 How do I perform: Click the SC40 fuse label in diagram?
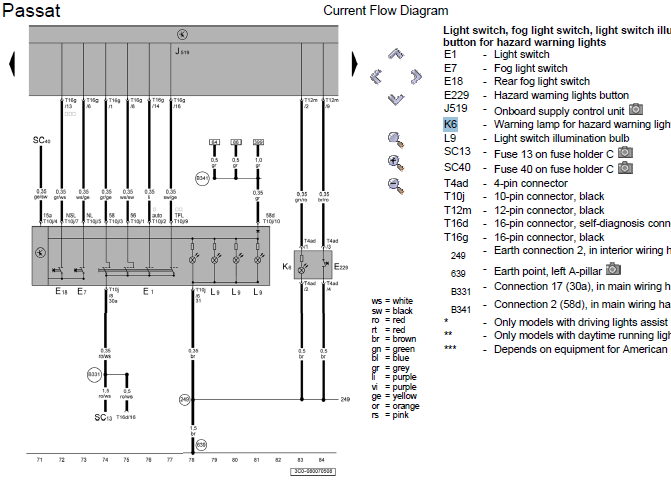[x=42, y=140]
